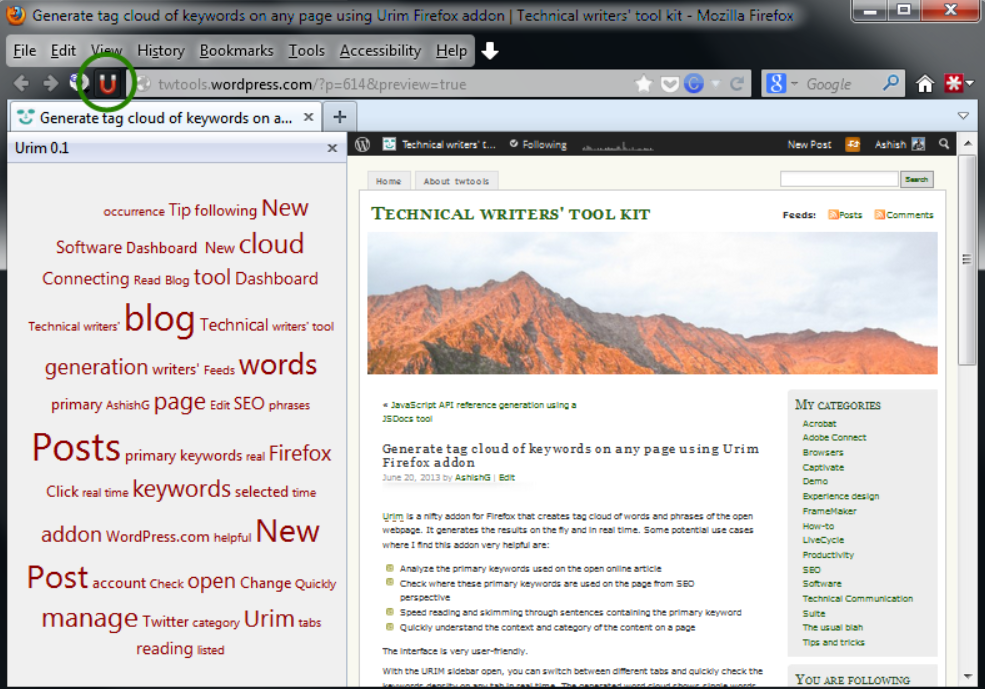Open the File menu
The width and height of the screenshot is (985, 689).
[x=24, y=51]
